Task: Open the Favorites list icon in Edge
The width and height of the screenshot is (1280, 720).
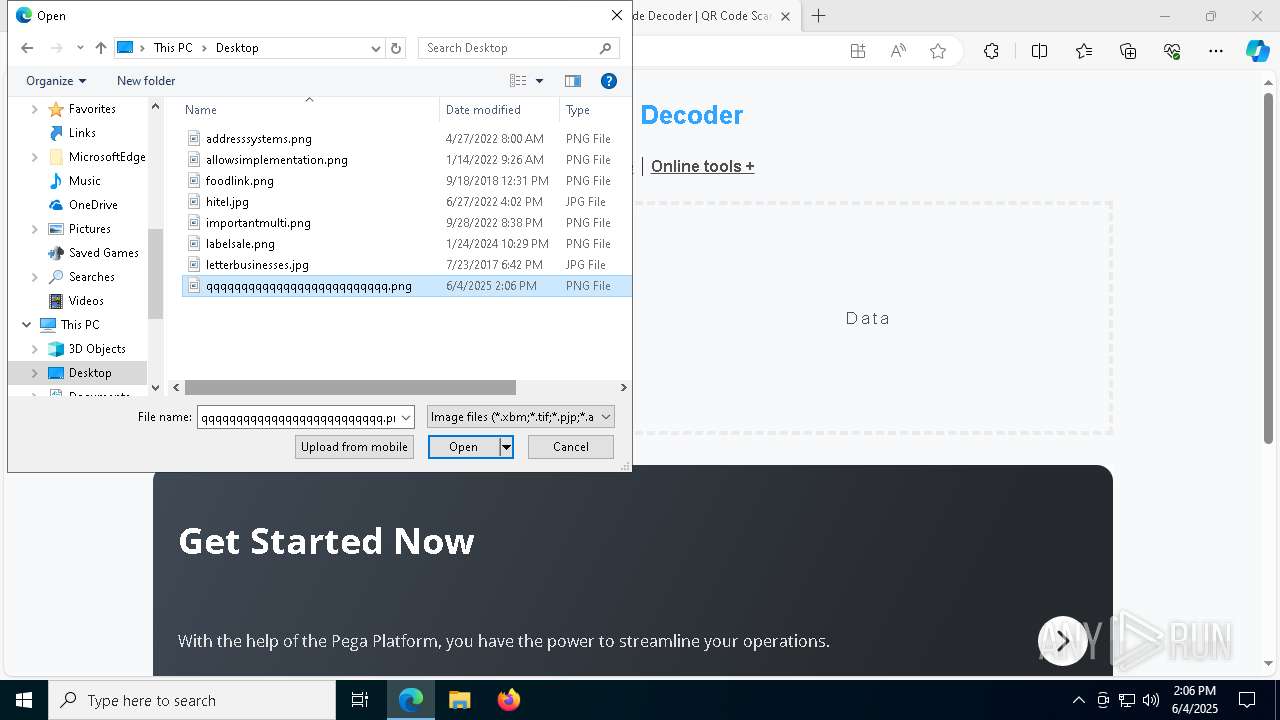Action: point(1084,51)
